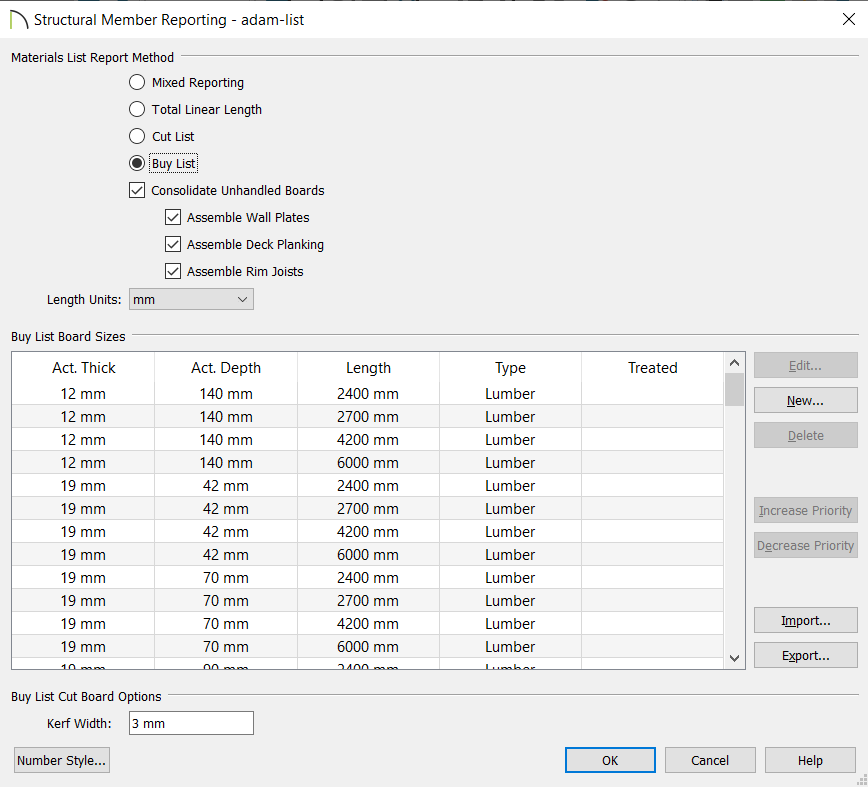Image resolution: width=868 pixels, height=787 pixels.
Task: Select the 19 mm 70 mm 6000 mm row
Action: pos(368,646)
